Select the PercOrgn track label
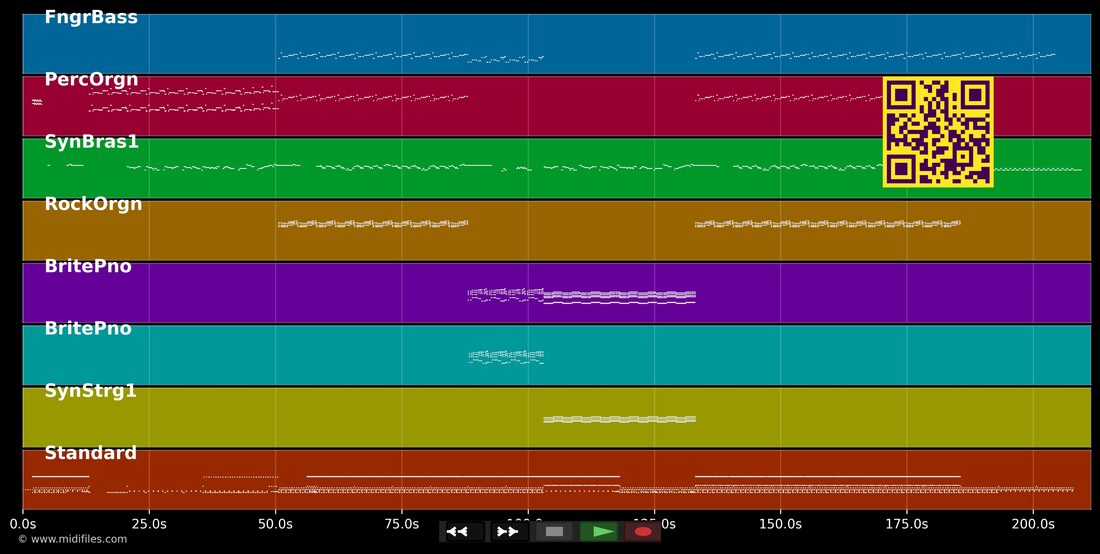 [91, 80]
